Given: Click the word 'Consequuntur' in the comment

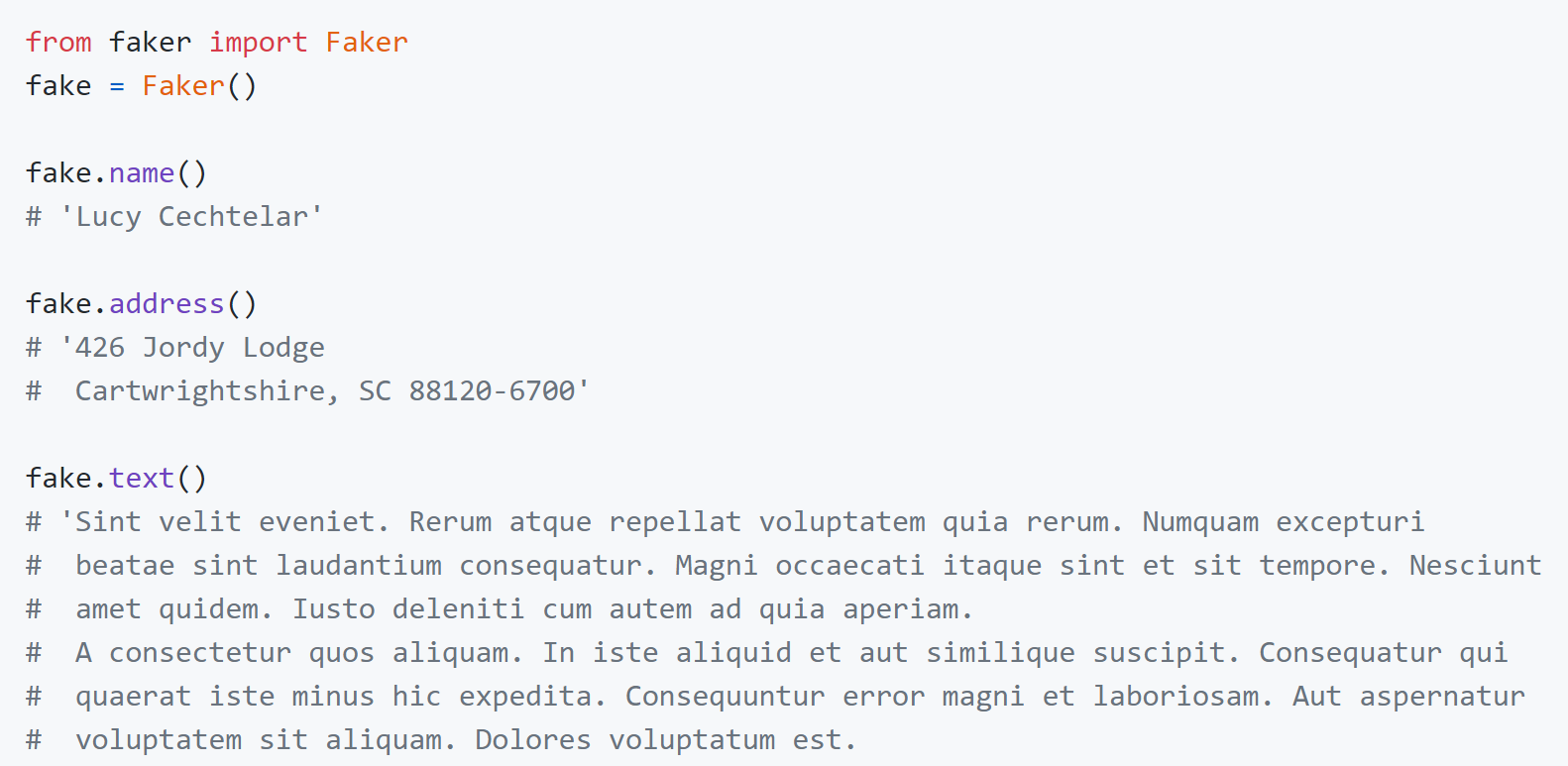Looking at the screenshot, I should point(725,697).
